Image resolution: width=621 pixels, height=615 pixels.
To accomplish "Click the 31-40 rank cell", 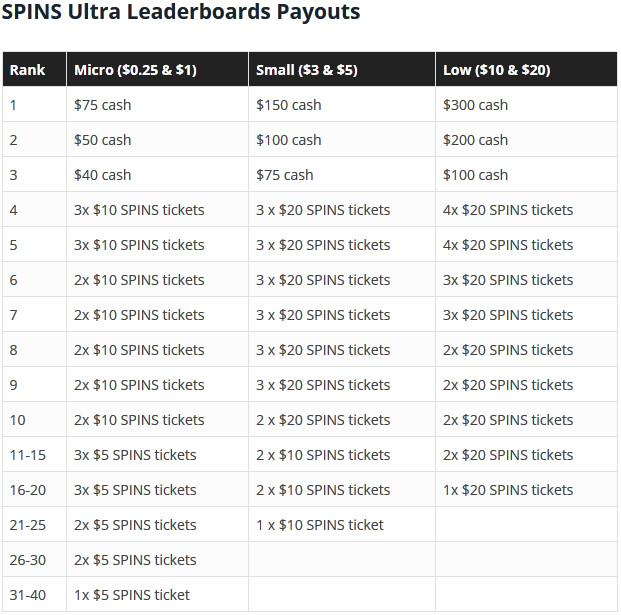I will coord(34,595).
